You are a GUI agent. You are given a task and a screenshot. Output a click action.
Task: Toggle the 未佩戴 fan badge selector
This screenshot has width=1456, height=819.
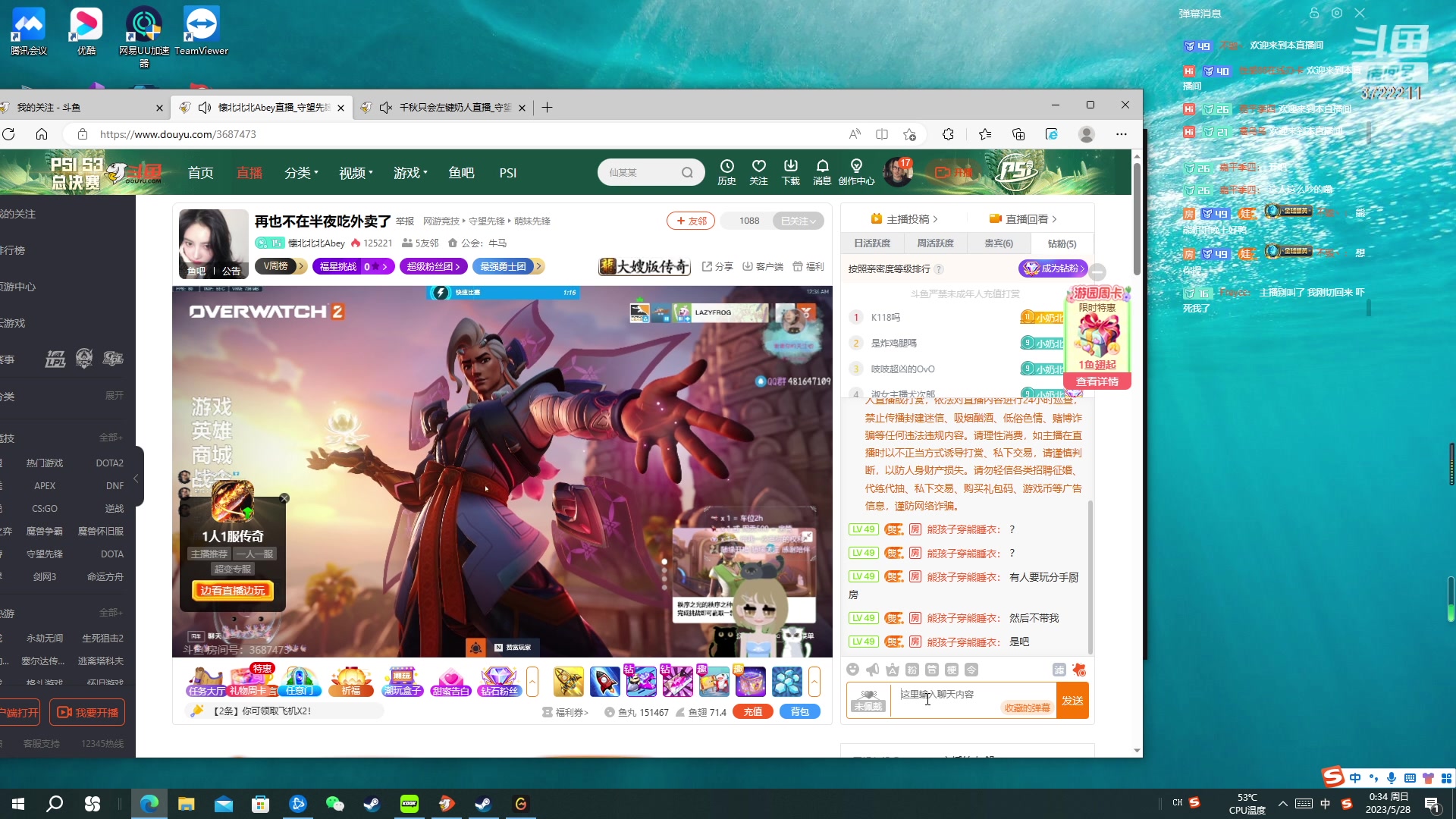point(868,700)
